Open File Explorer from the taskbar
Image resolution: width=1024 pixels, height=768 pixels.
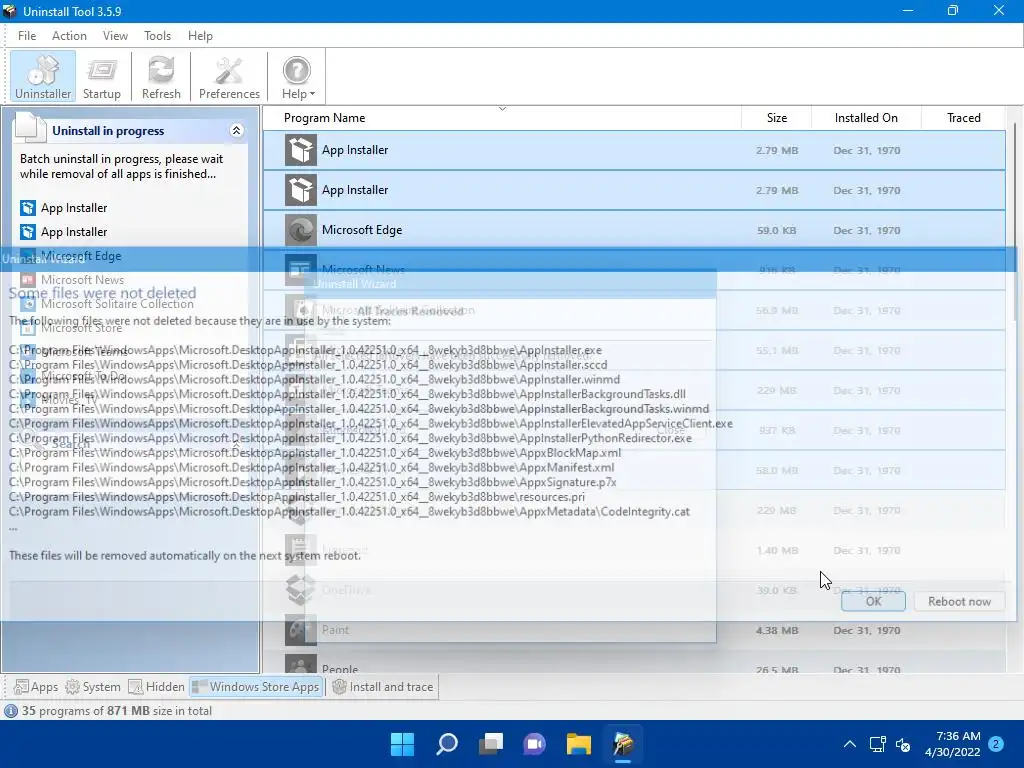(x=579, y=744)
